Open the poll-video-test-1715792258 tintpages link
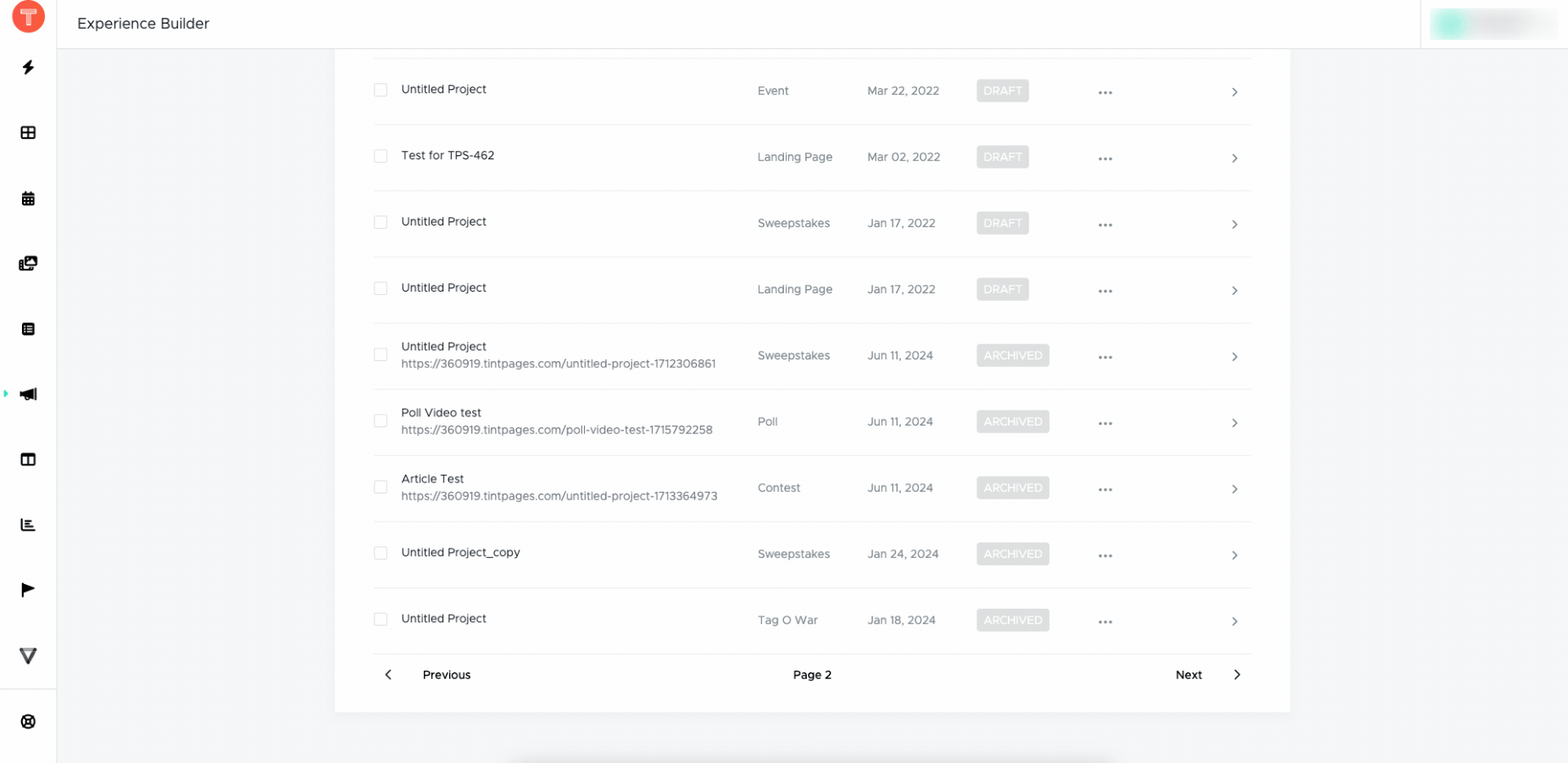The image size is (1568, 763). tap(557, 430)
